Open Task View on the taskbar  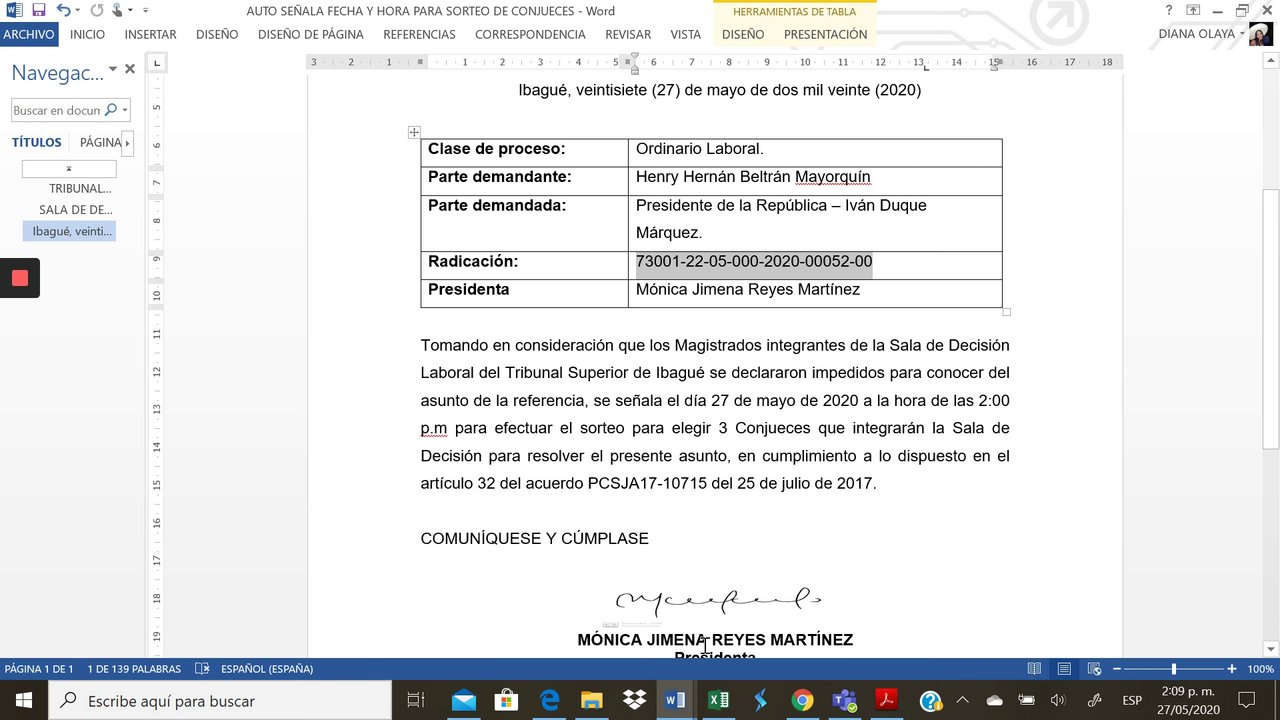(416, 700)
